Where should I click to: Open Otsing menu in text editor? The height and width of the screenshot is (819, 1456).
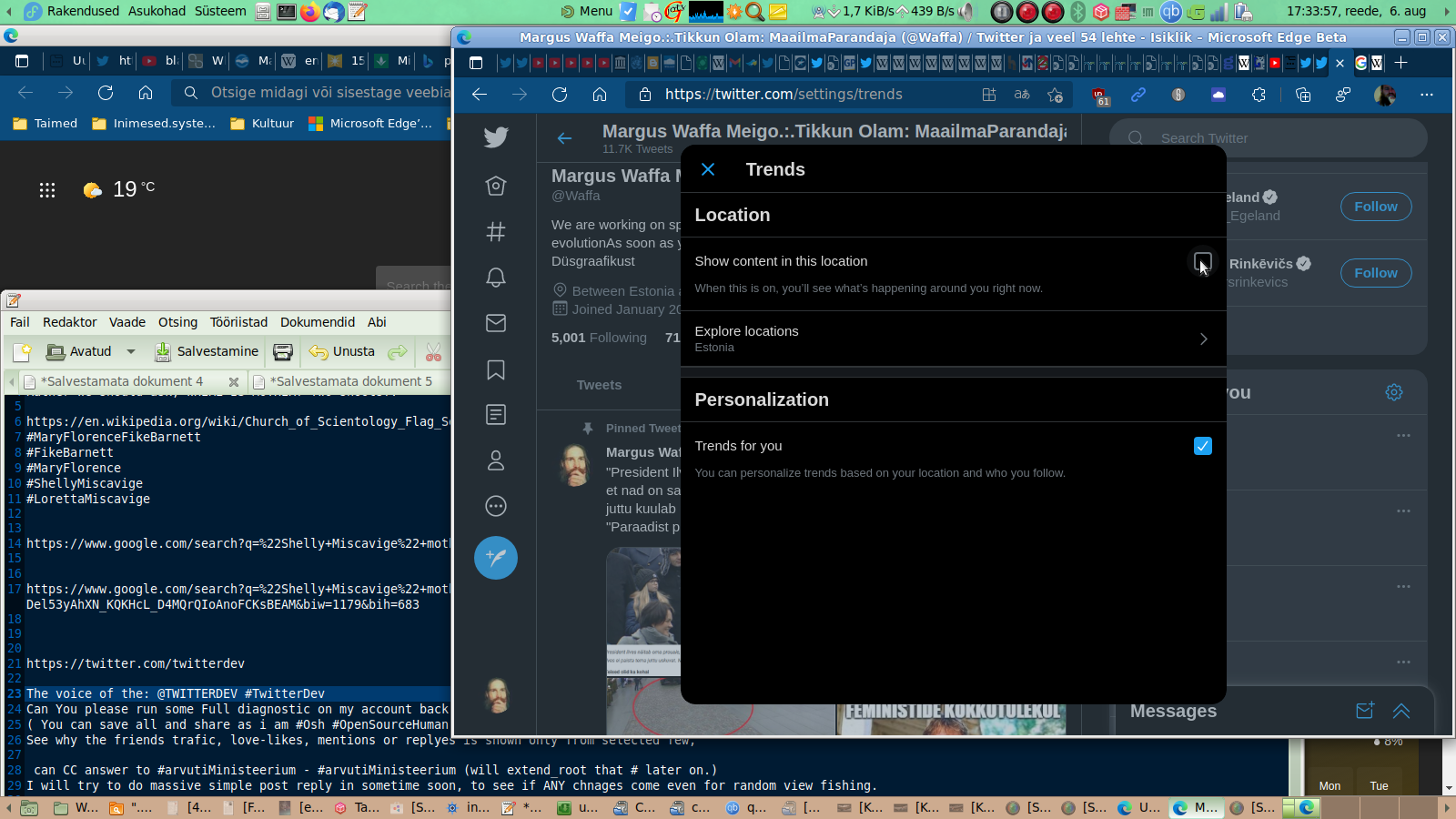178,322
